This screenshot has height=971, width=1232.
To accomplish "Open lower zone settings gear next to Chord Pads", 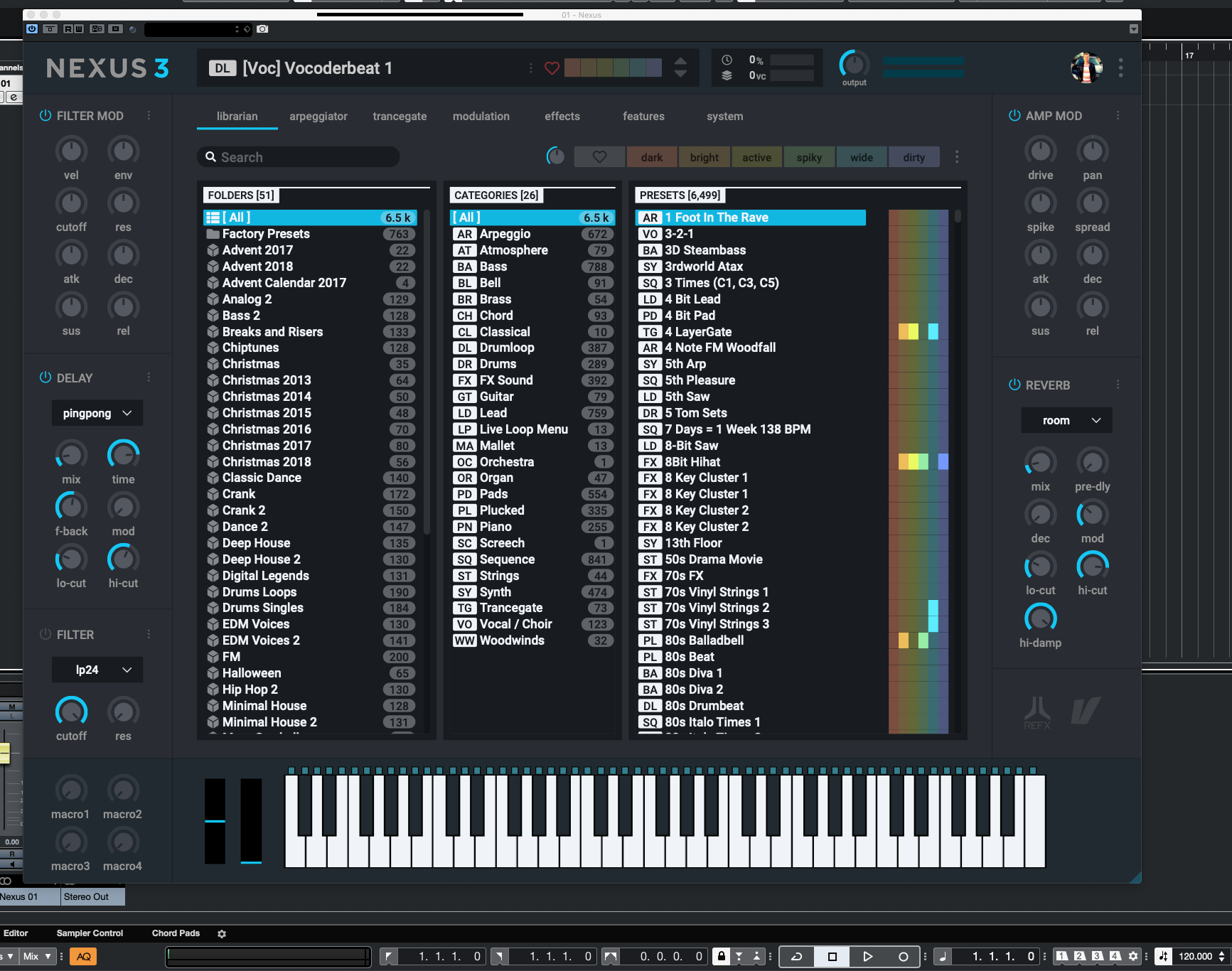I will coord(222,934).
